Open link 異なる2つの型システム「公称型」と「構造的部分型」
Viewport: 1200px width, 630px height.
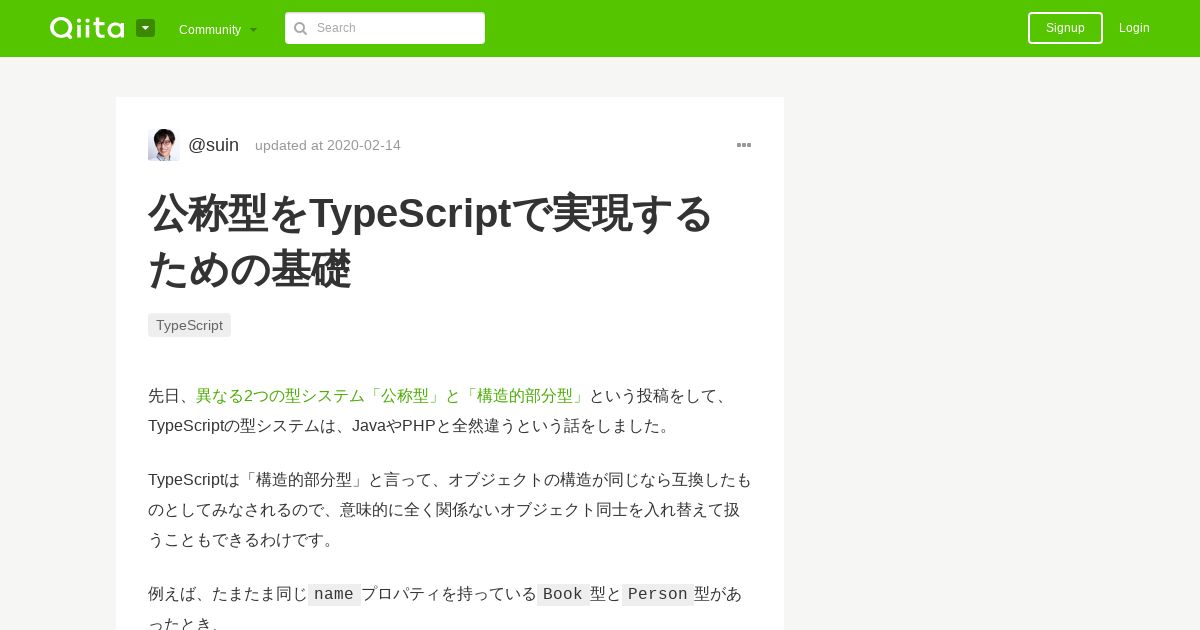pyautogui.click(x=390, y=396)
